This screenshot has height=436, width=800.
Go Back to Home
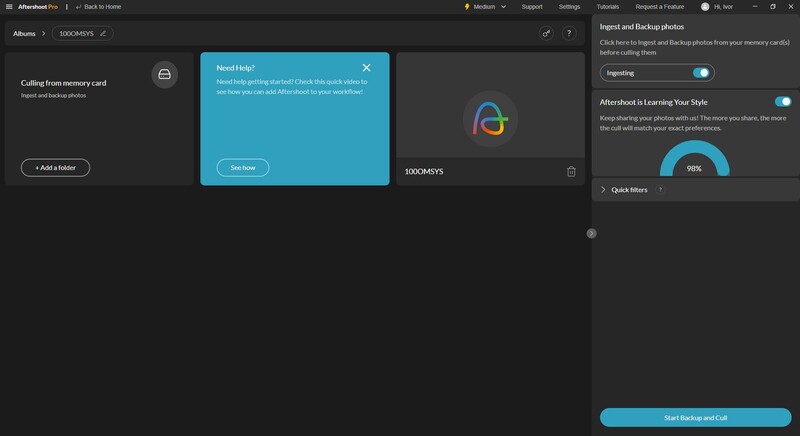pos(98,7)
